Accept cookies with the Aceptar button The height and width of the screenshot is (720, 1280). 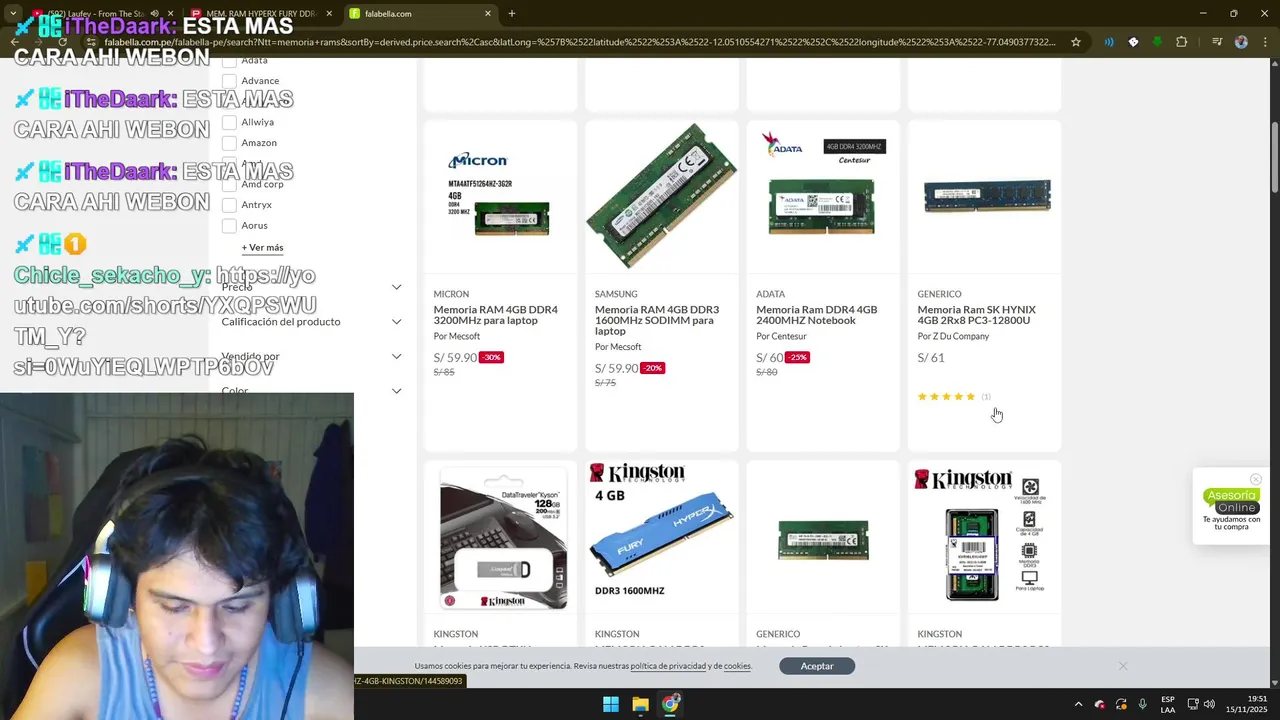[817, 666]
